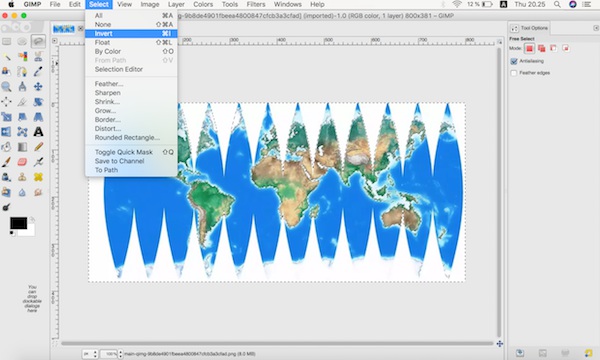Choose Feather... from the Select menu
600x360 pixels.
pyautogui.click(x=131, y=84)
